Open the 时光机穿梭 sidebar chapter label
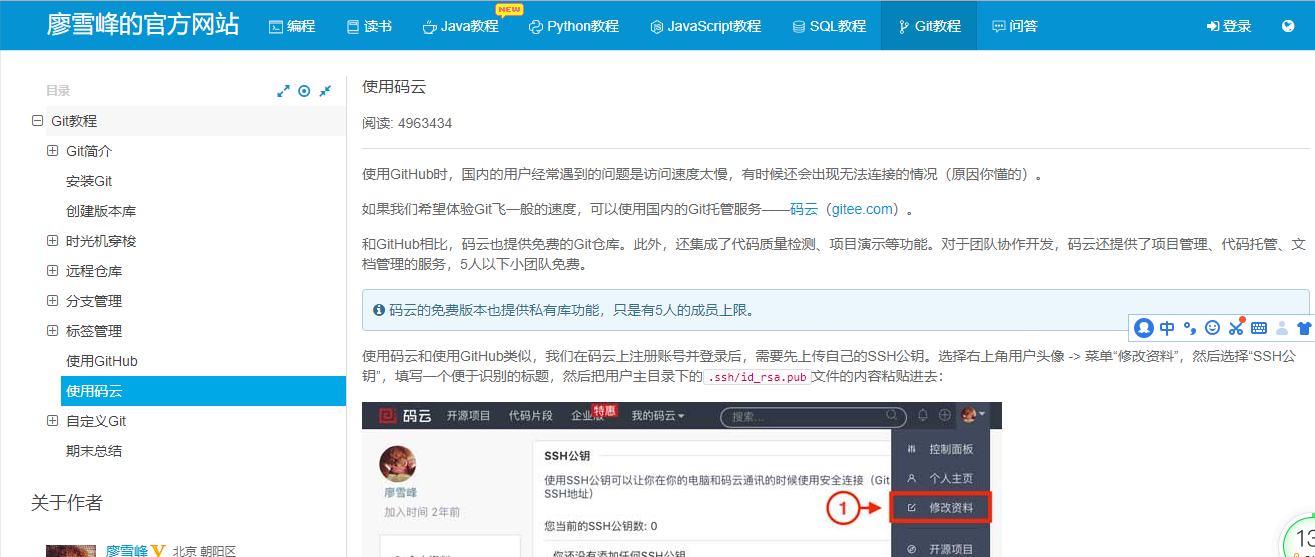Screen dimensions: 1315x557 click(x=101, y=241)
